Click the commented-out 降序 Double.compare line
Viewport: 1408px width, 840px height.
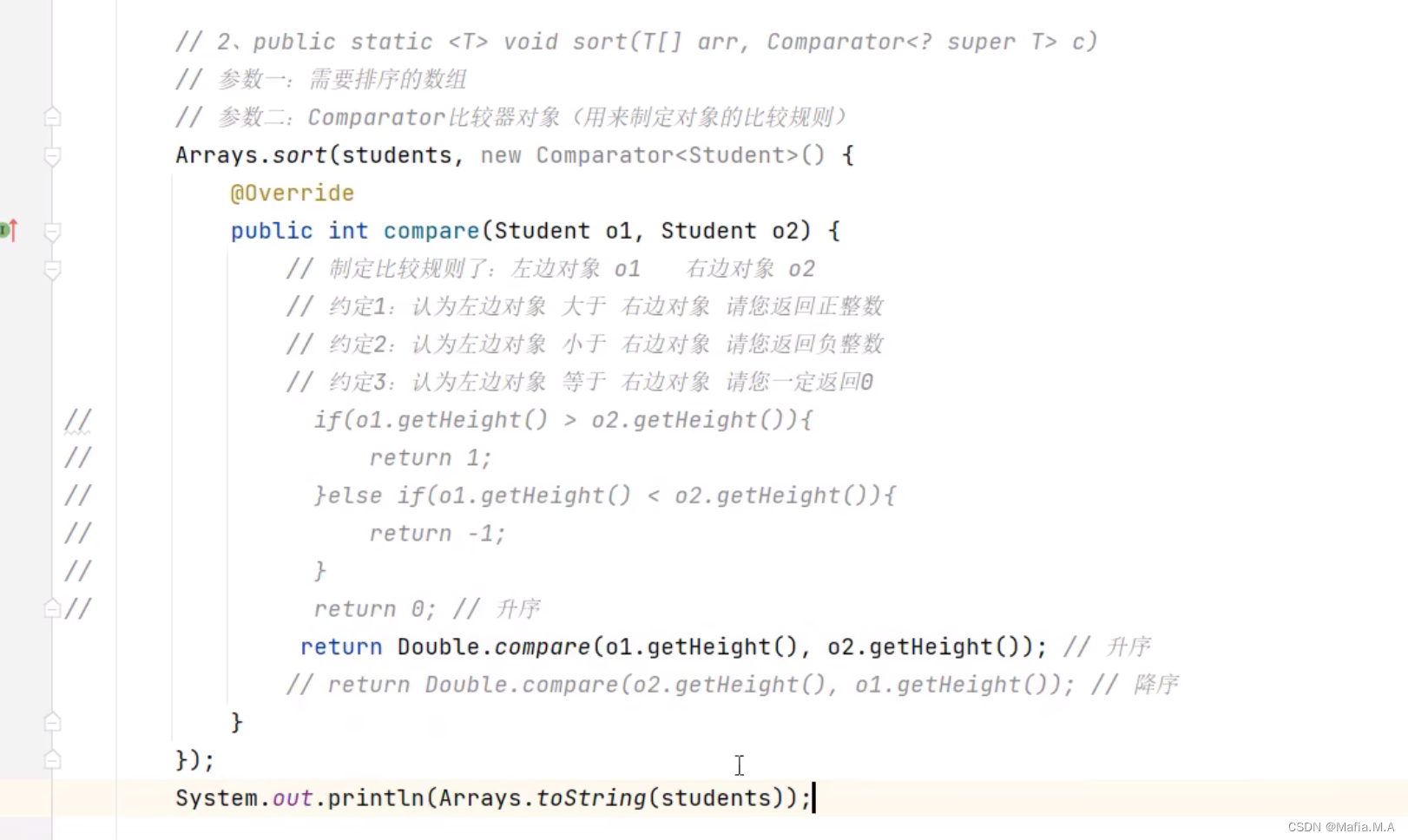[732, 685]
